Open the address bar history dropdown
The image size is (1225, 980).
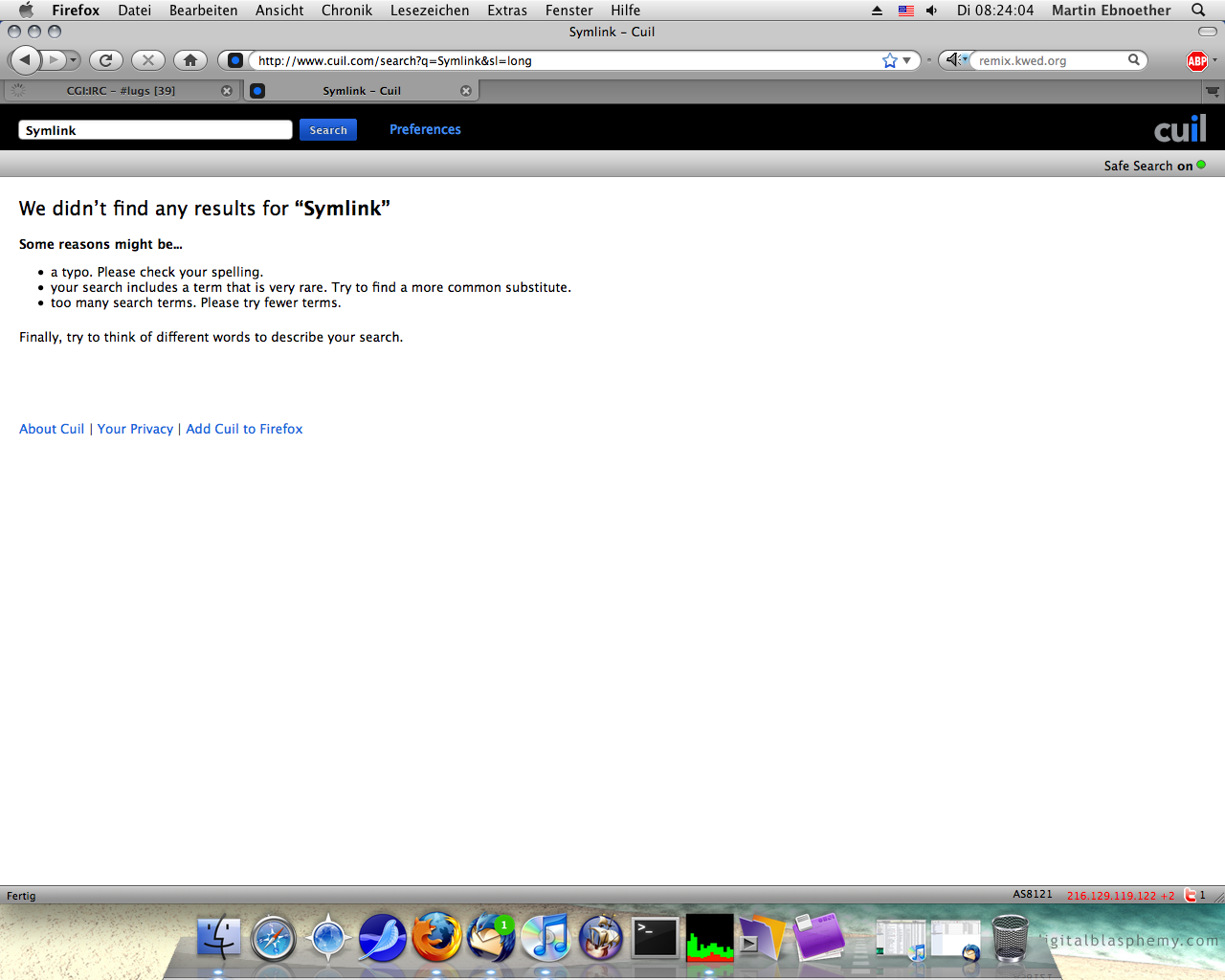click(907, 60)
